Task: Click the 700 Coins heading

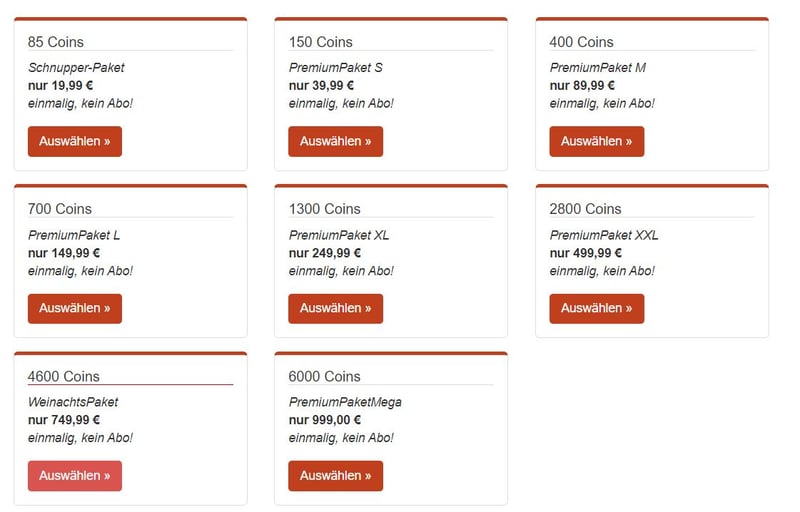Action: tap(60, 209)
